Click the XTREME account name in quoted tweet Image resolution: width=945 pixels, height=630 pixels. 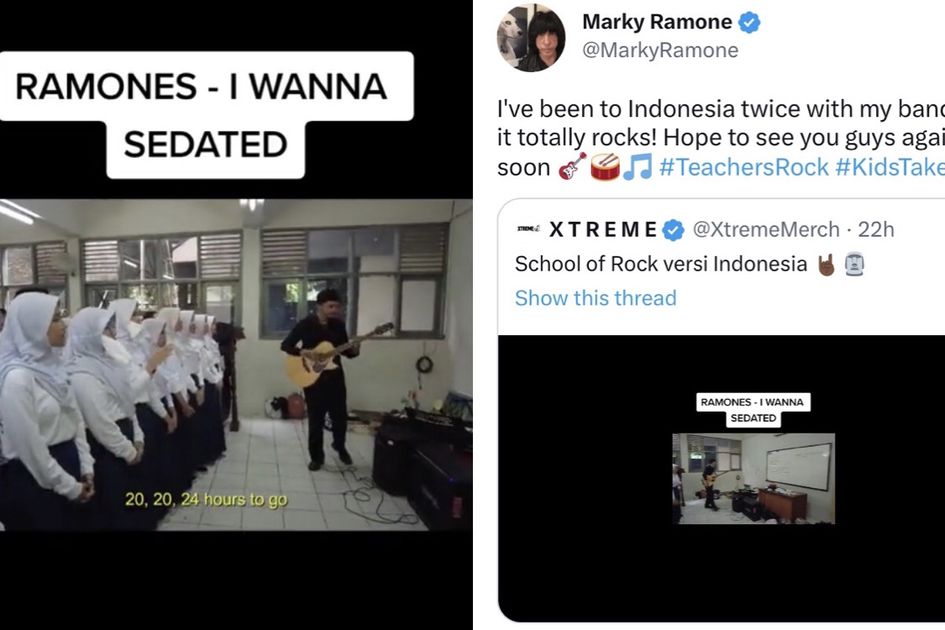tap(603, 230)
